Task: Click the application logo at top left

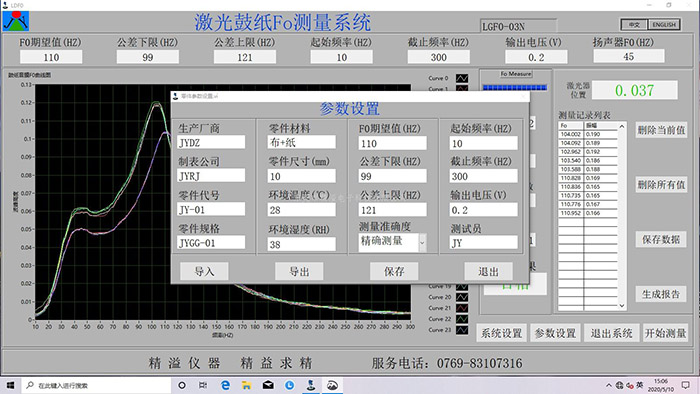Action: 16,21
